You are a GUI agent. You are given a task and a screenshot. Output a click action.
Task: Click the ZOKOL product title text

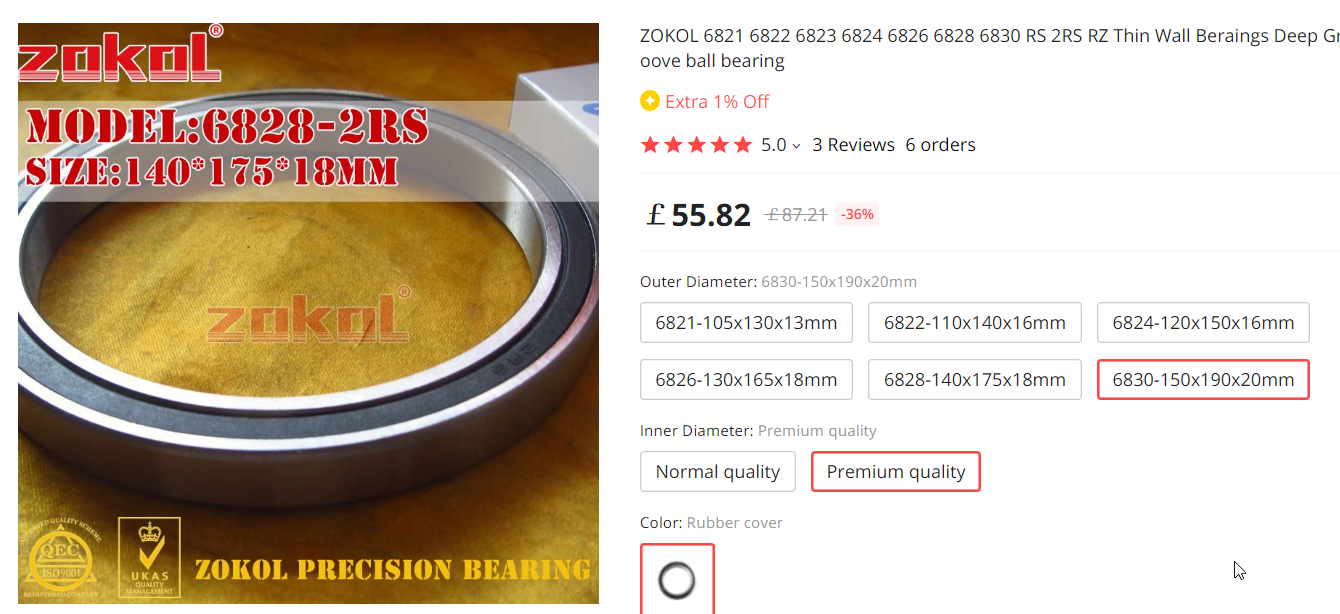pos(989,48)
